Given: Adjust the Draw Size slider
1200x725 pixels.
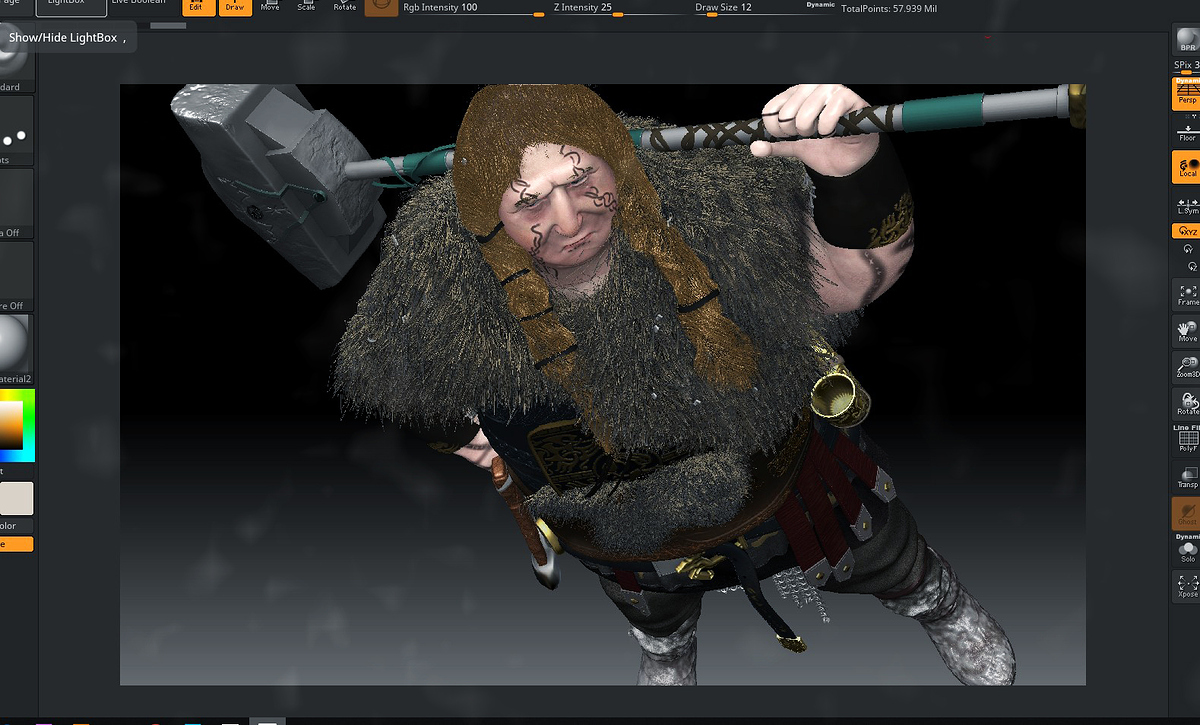Looking at the screenshot, I should [x=764, y=9].
